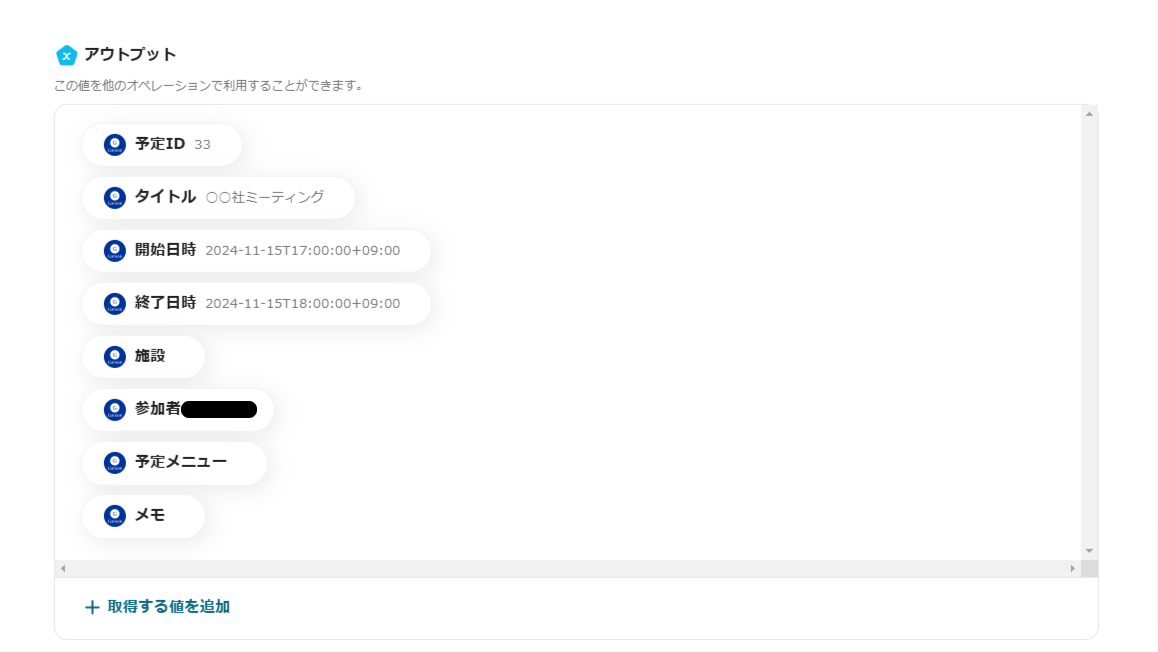Select the タイトル ○○社ミーティング chip
Image resolution: width=1158 pixels, height=652 pixels.
[x=219, y=198]
